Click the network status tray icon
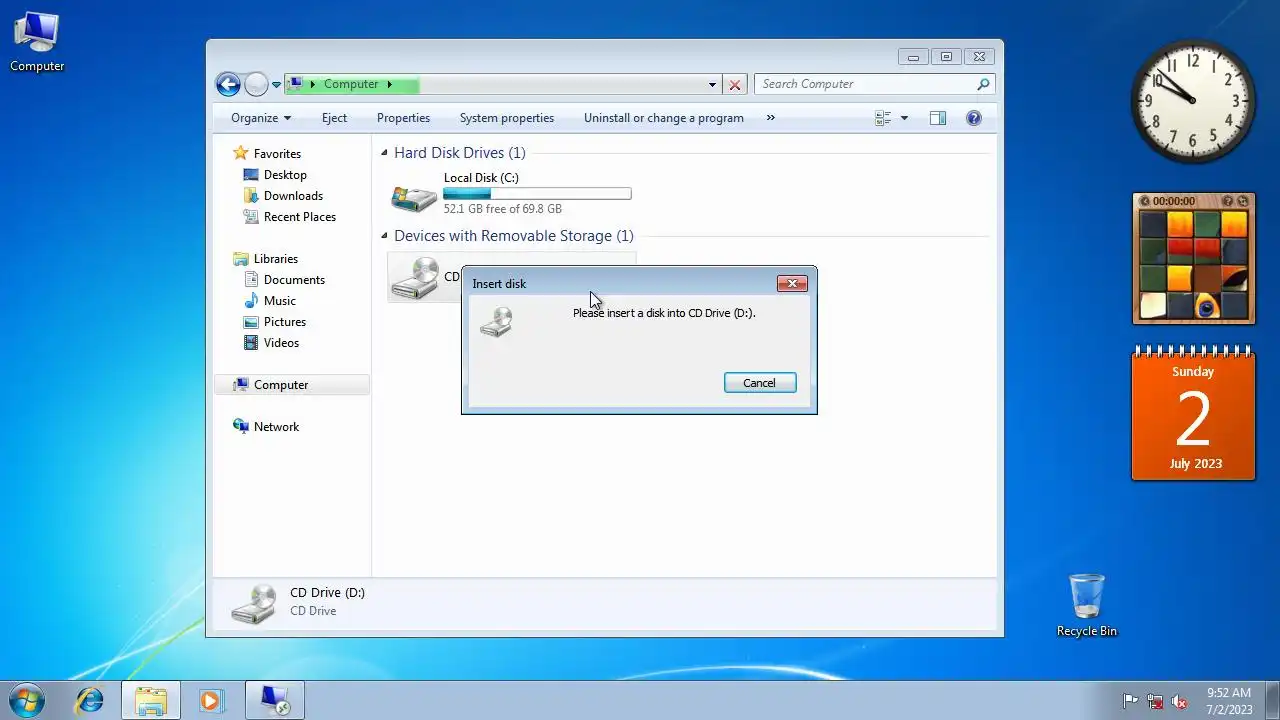Screen dimensions: 1280x720 click(1155, 701)
